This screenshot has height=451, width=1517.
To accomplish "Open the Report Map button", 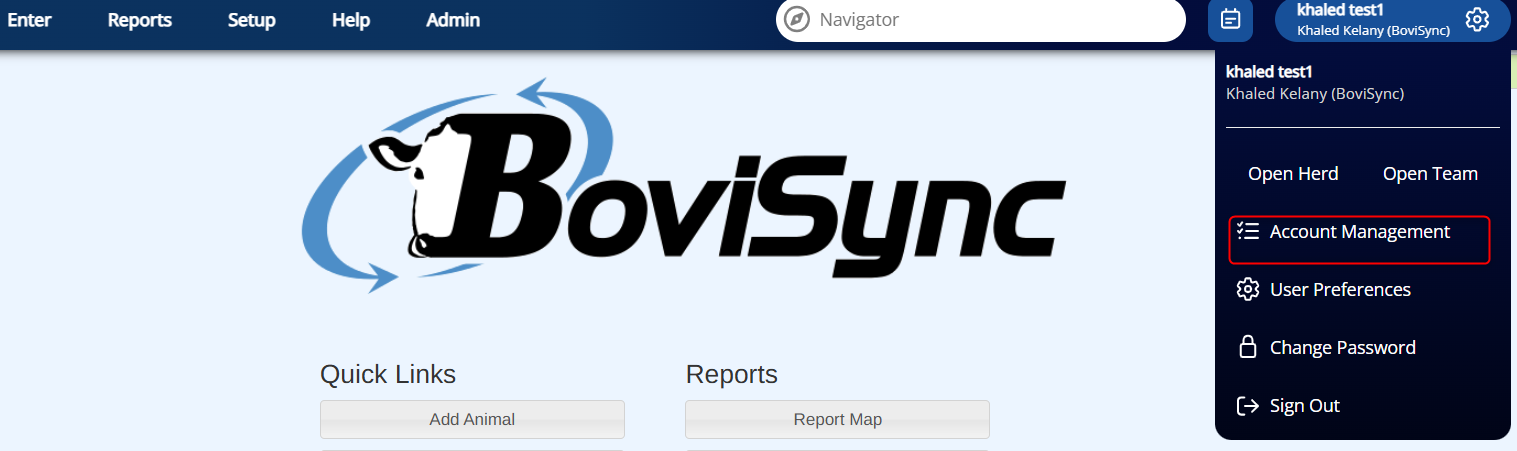I will [x=837, y=419].
